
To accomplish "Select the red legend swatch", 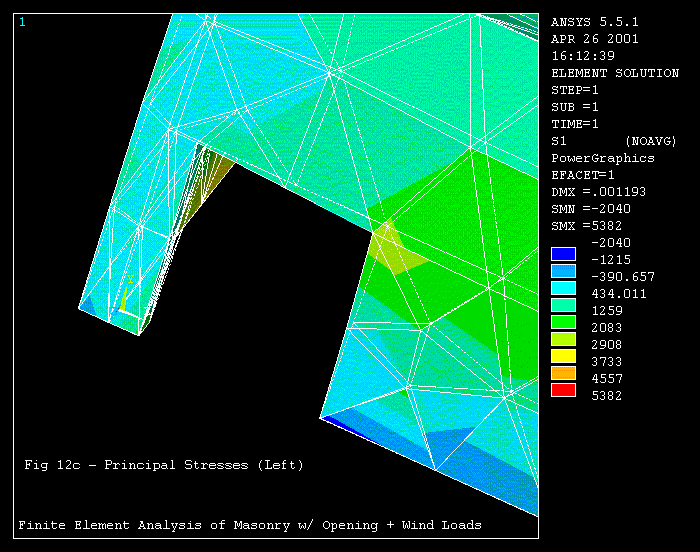I will 564,389.
